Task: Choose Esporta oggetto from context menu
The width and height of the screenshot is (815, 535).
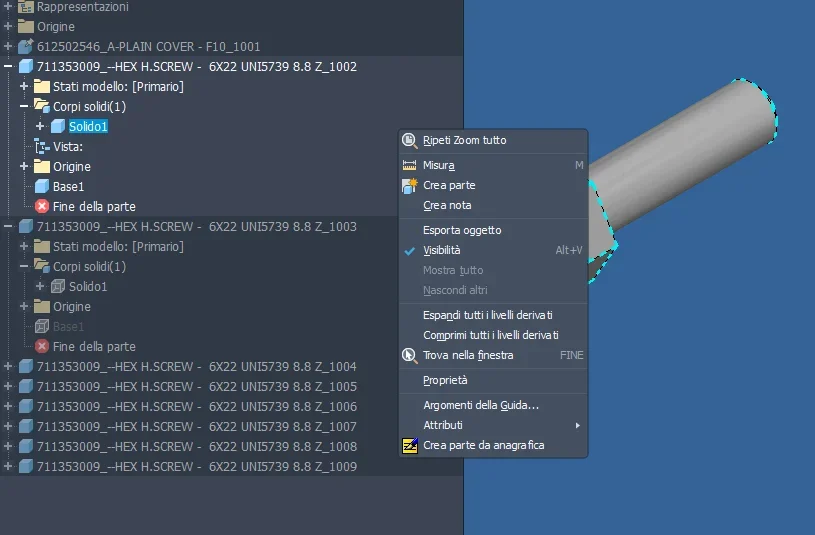Action: pos(462,230)
